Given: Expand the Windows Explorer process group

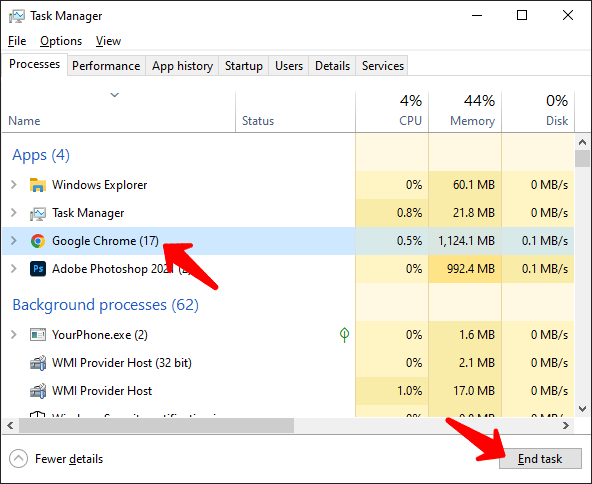Looking at the screenshot, I should [14, 185].
